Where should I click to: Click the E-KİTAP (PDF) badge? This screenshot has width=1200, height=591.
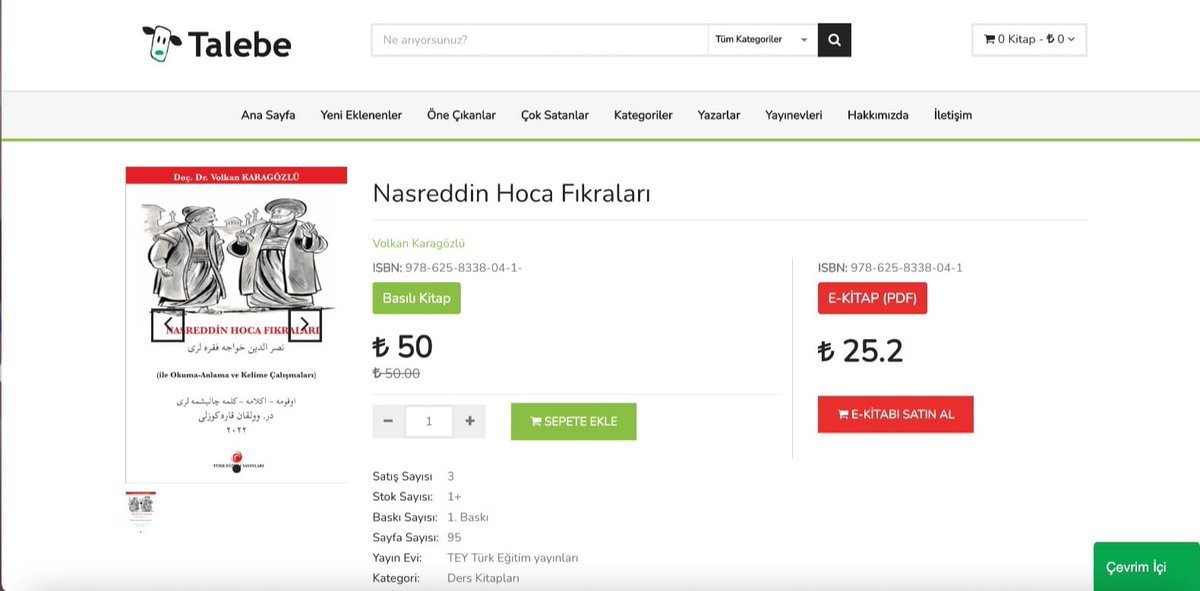pos(871,297)
